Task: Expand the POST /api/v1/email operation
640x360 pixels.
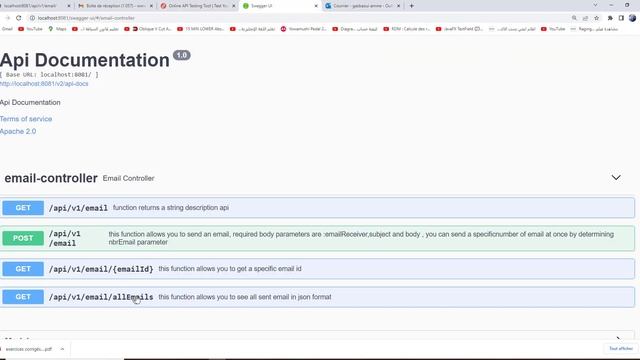Action: [x=318, y=238]
